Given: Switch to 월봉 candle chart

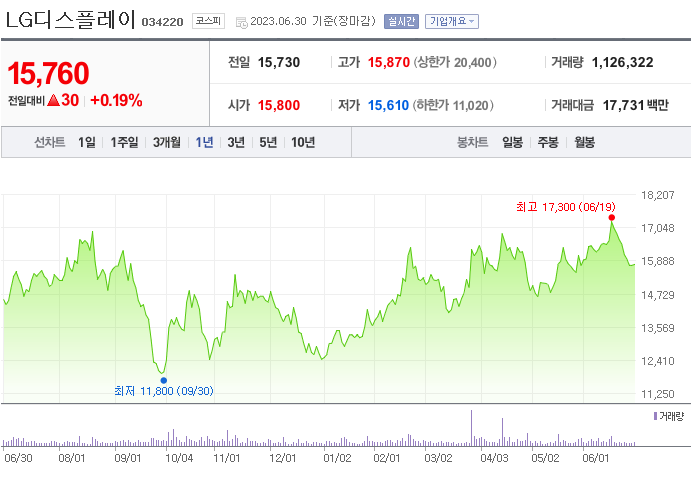Looking at the screenshot, I should [584, 142].
